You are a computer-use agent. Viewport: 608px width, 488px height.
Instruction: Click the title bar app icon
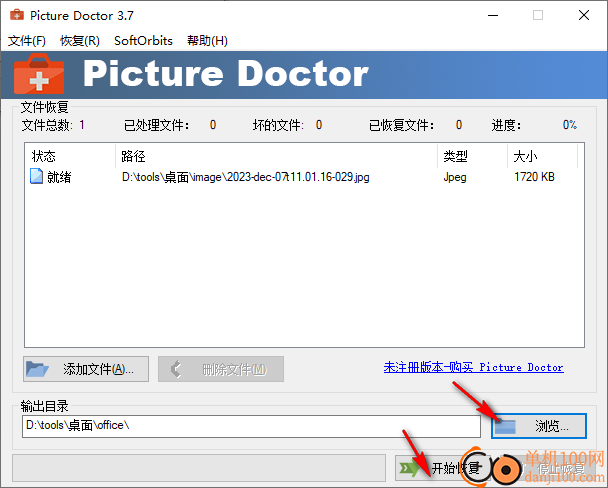point(17,15)
